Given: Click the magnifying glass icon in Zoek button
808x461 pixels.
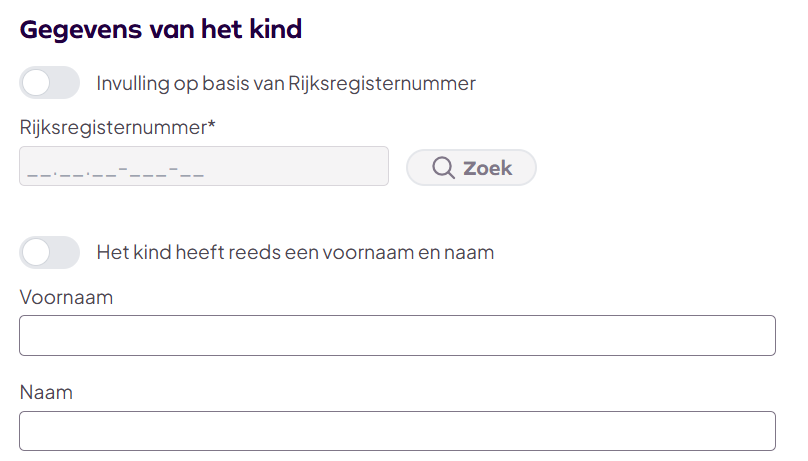Looking at the screenshot, I should pos(444,168).
